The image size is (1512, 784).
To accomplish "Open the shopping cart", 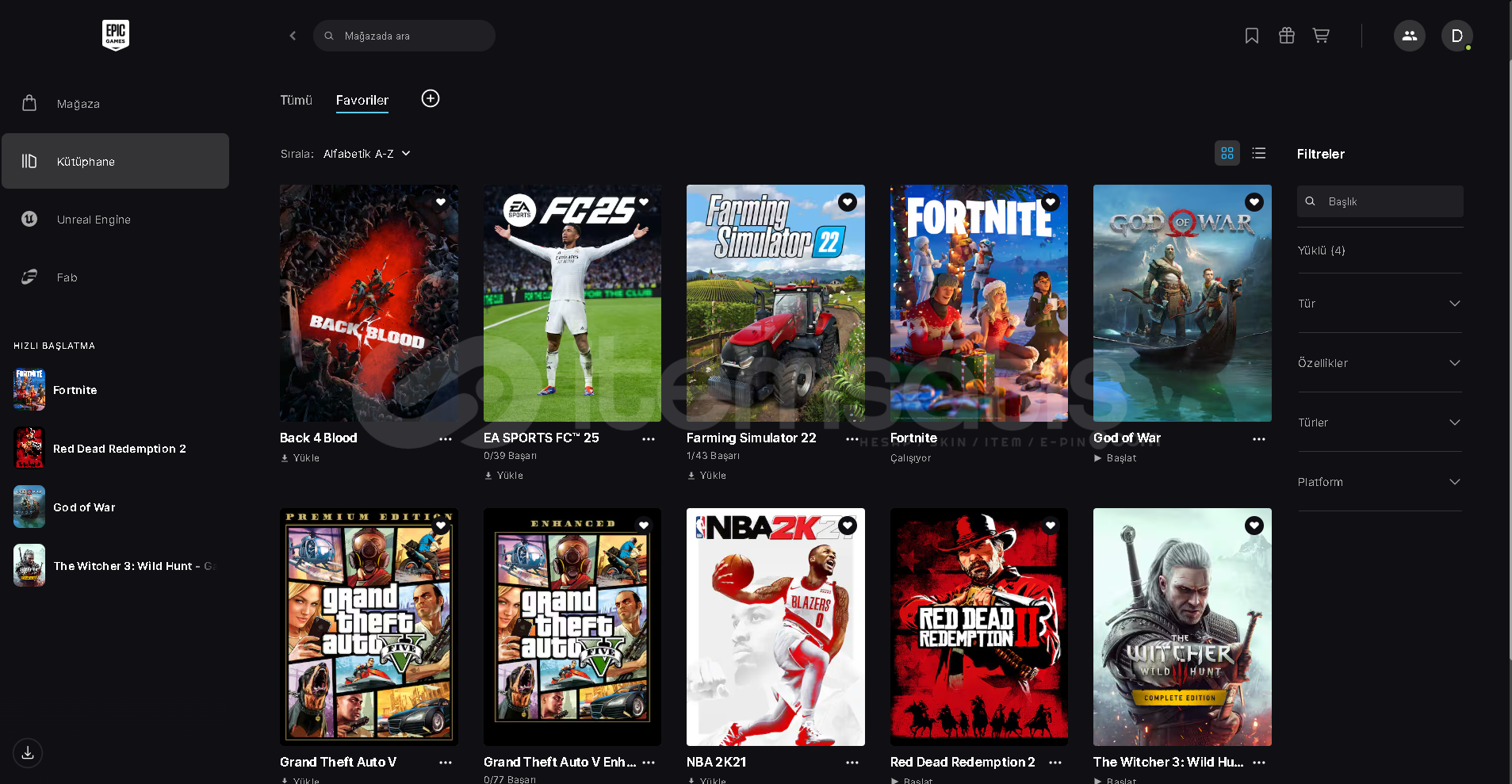I will 1321,36.
